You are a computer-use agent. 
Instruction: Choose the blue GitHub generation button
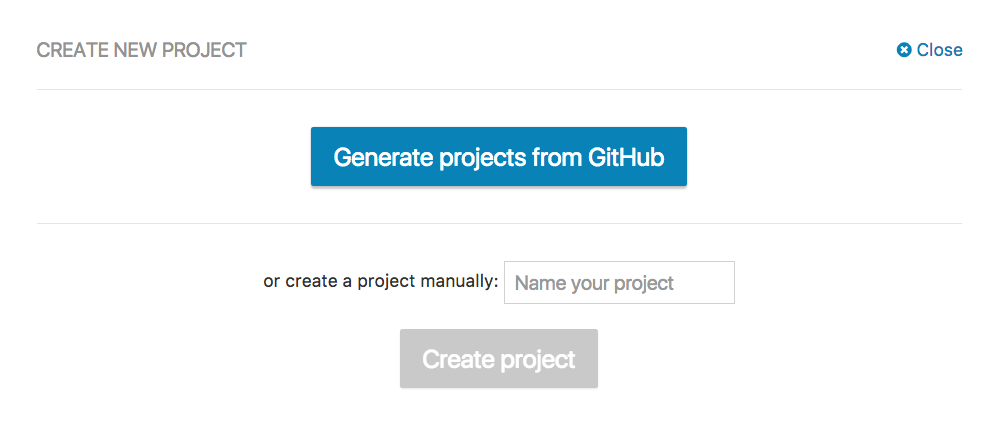(499, 157)
